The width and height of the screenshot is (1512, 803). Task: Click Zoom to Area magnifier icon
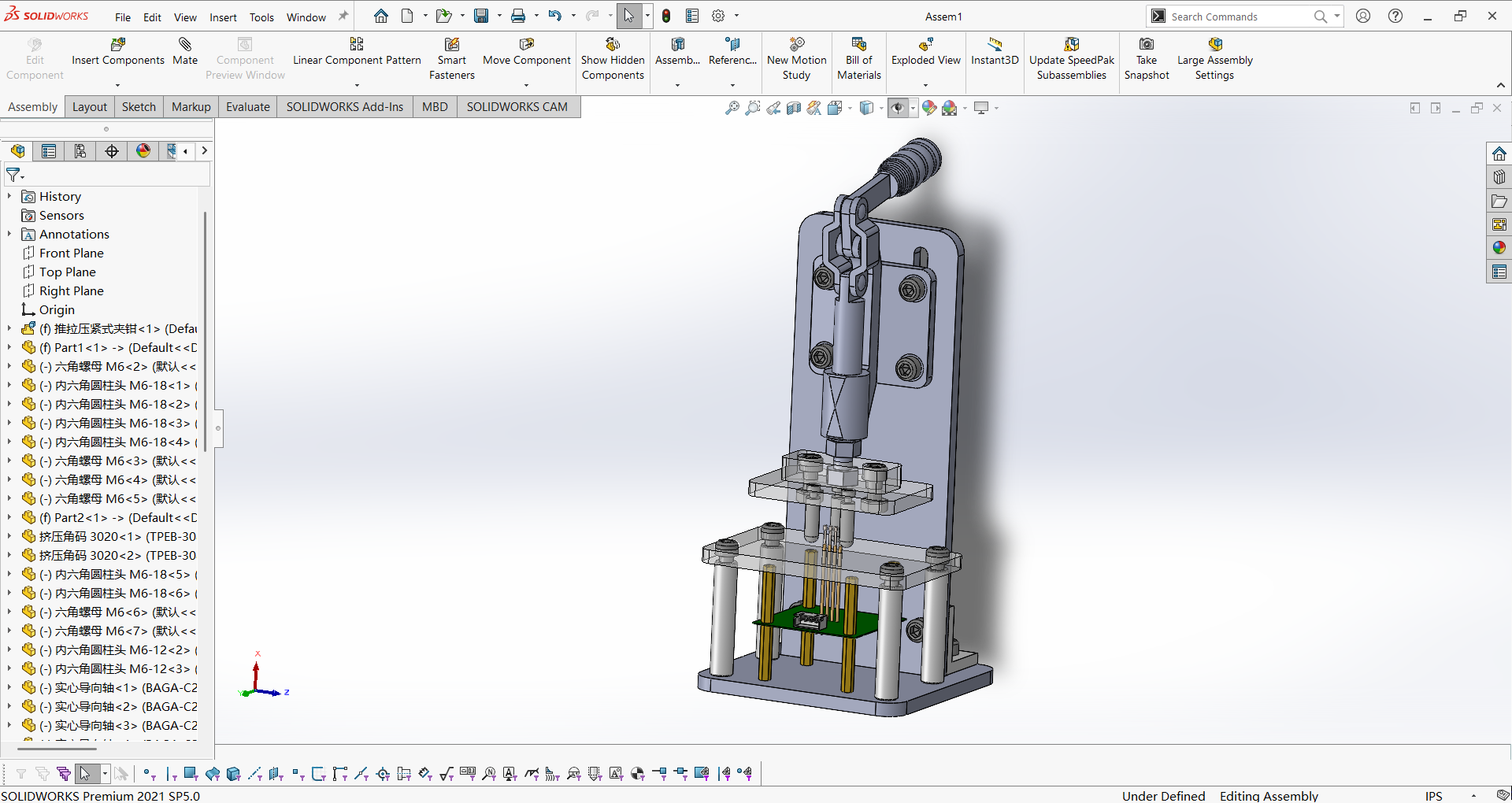pyautogui.click(x=753, y=108)
